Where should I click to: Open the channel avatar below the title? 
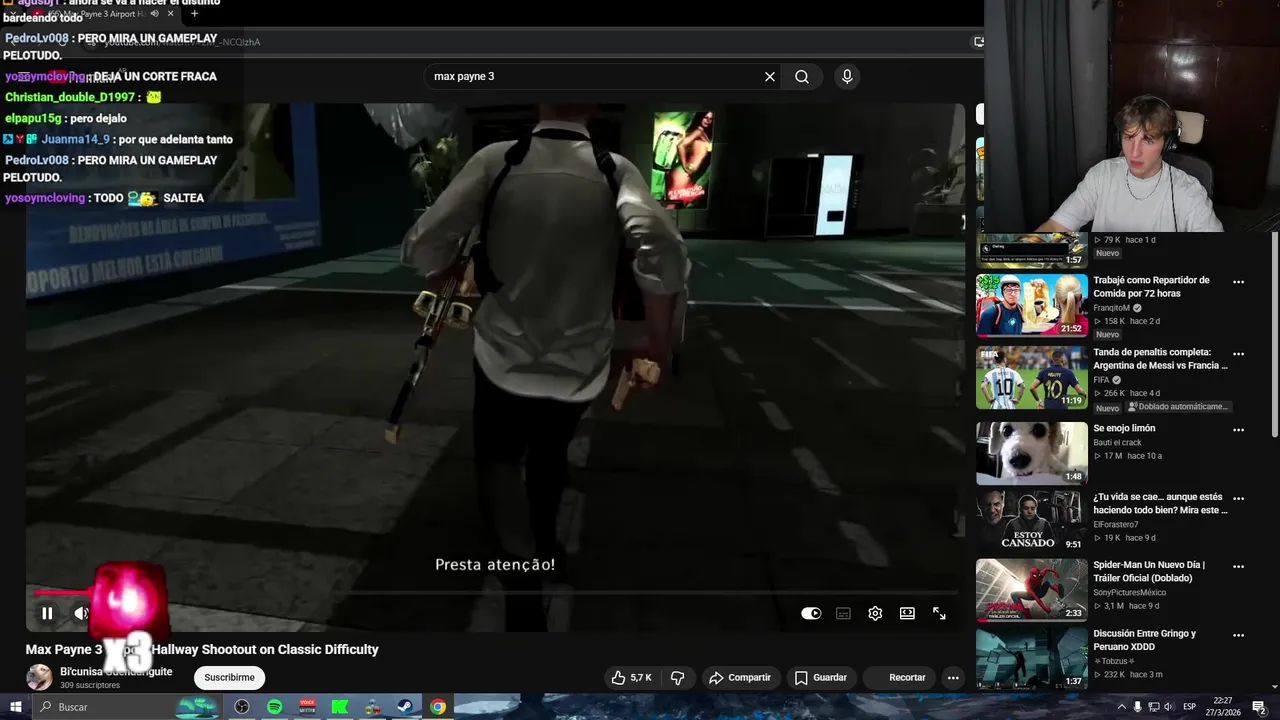(39, 677)
